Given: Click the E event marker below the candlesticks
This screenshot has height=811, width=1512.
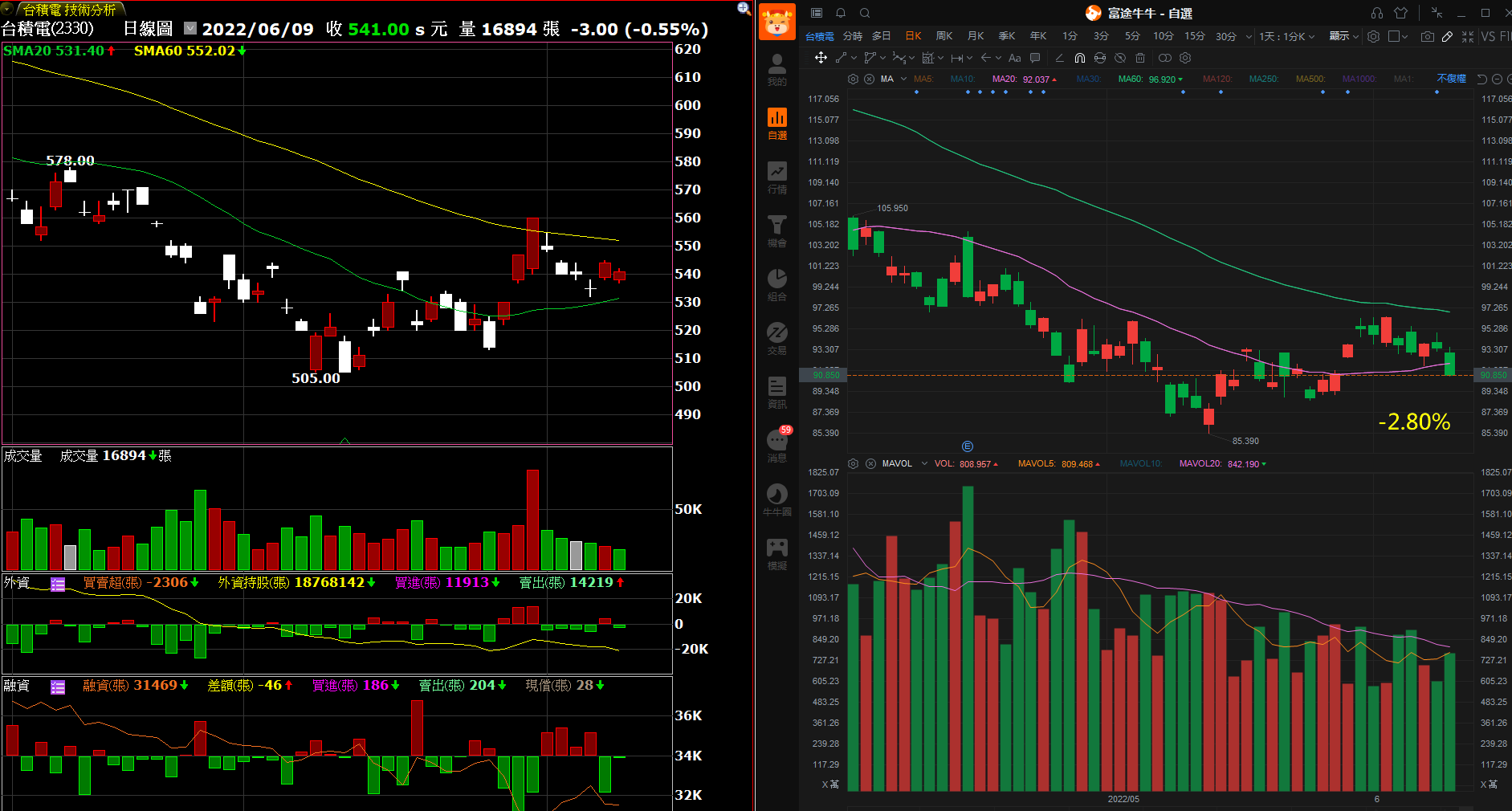Looking at the screenshot, I should pyautogui.click(x=968, y=446).
